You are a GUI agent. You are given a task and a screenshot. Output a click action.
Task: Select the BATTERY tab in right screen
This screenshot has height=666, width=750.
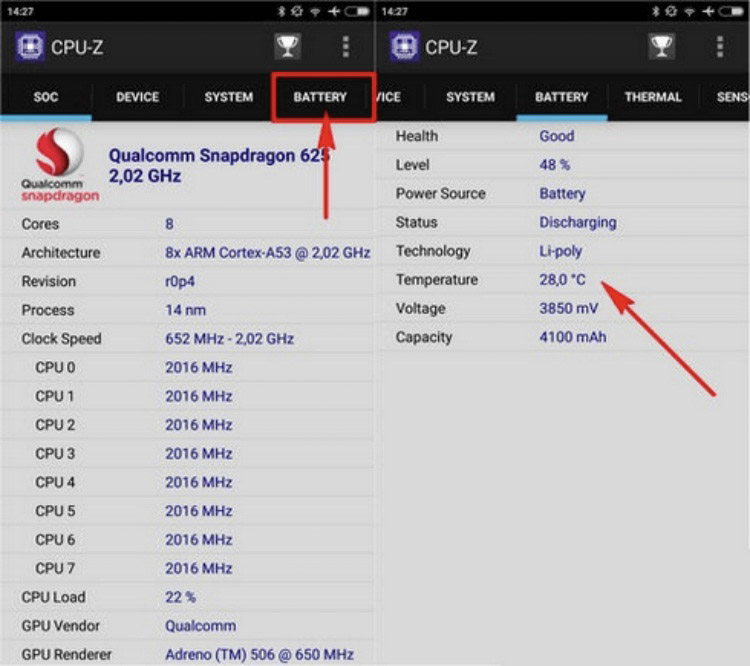562,97
